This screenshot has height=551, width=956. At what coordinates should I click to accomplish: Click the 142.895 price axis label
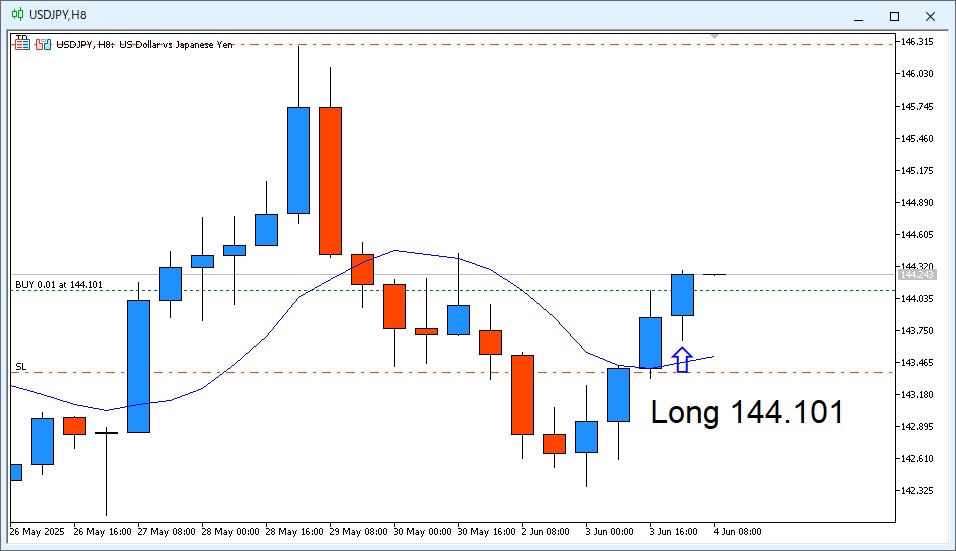[x=917, y=427]
